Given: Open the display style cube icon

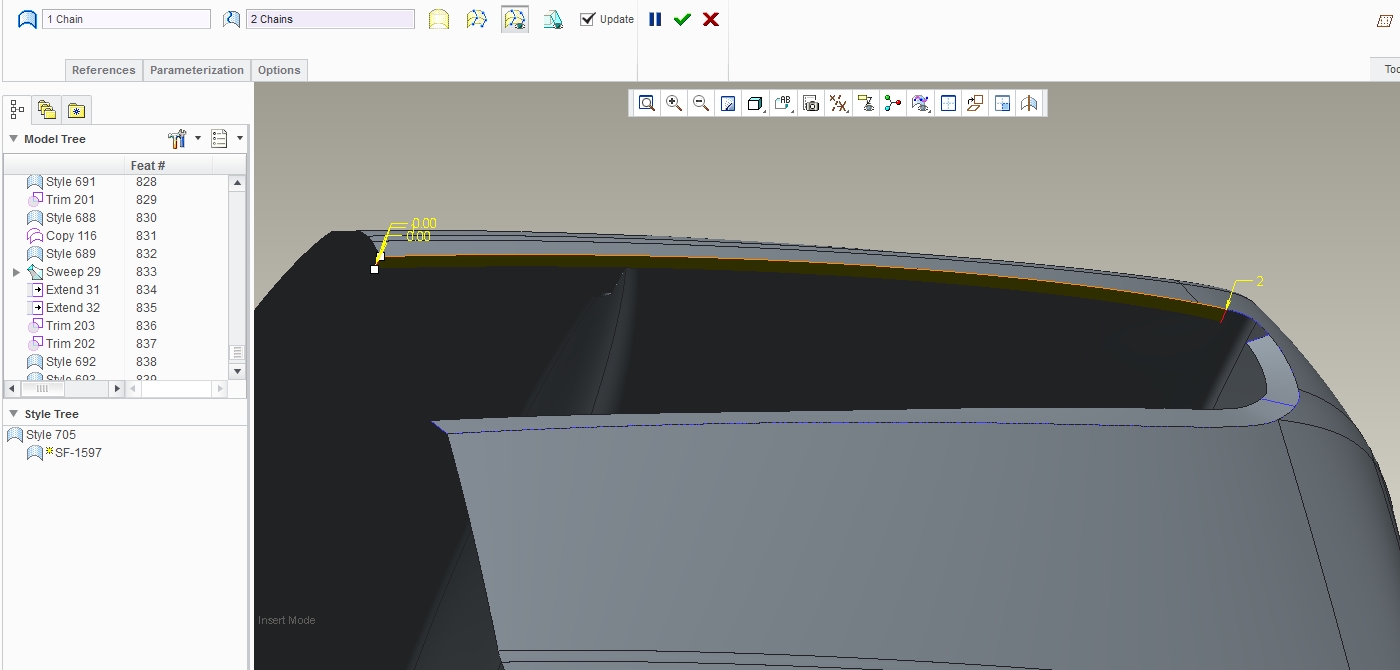Looking at the screenshot, I should pyautogui.click(x=756, y=103).
